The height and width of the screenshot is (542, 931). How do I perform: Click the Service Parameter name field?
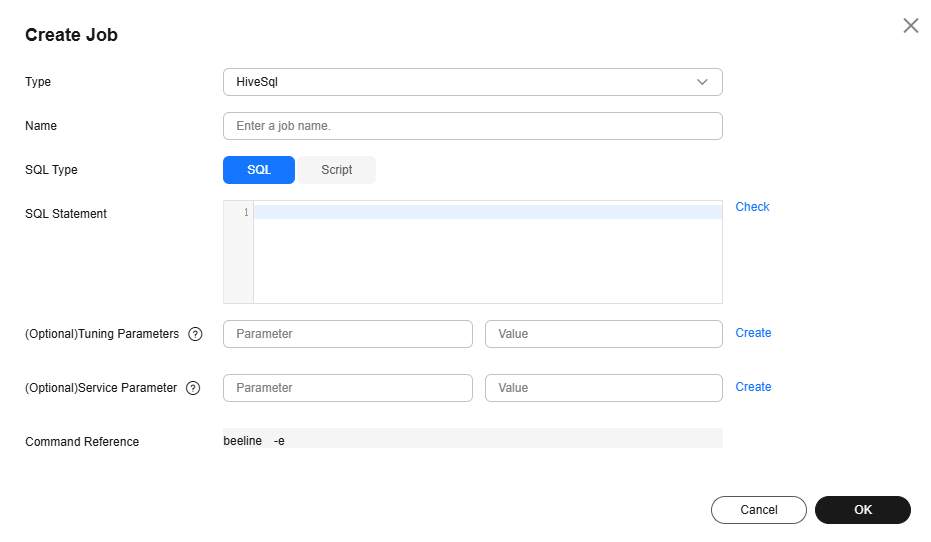(x=348, y=388)
